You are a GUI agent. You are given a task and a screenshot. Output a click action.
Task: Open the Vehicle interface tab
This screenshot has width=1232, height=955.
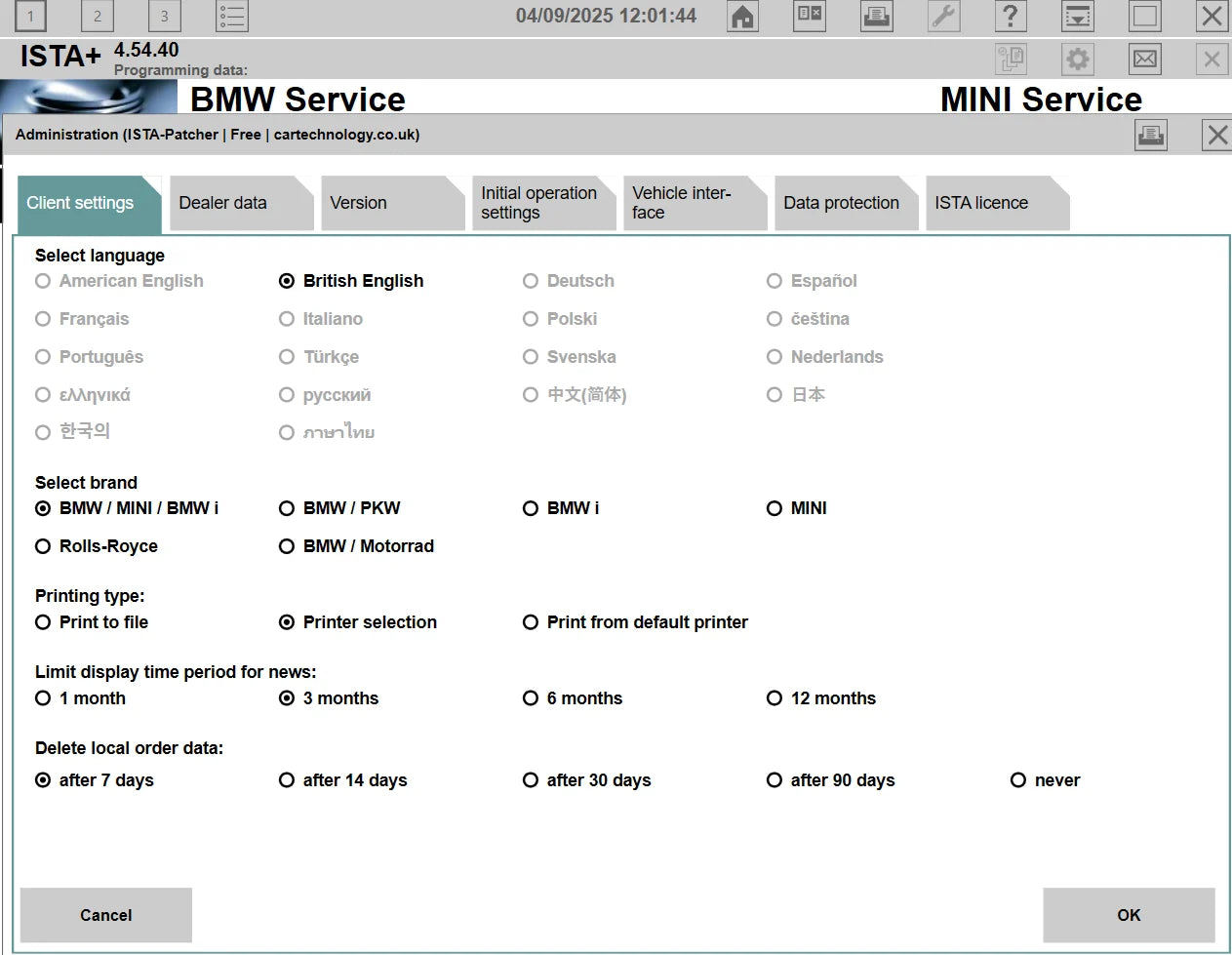(691, 203)
